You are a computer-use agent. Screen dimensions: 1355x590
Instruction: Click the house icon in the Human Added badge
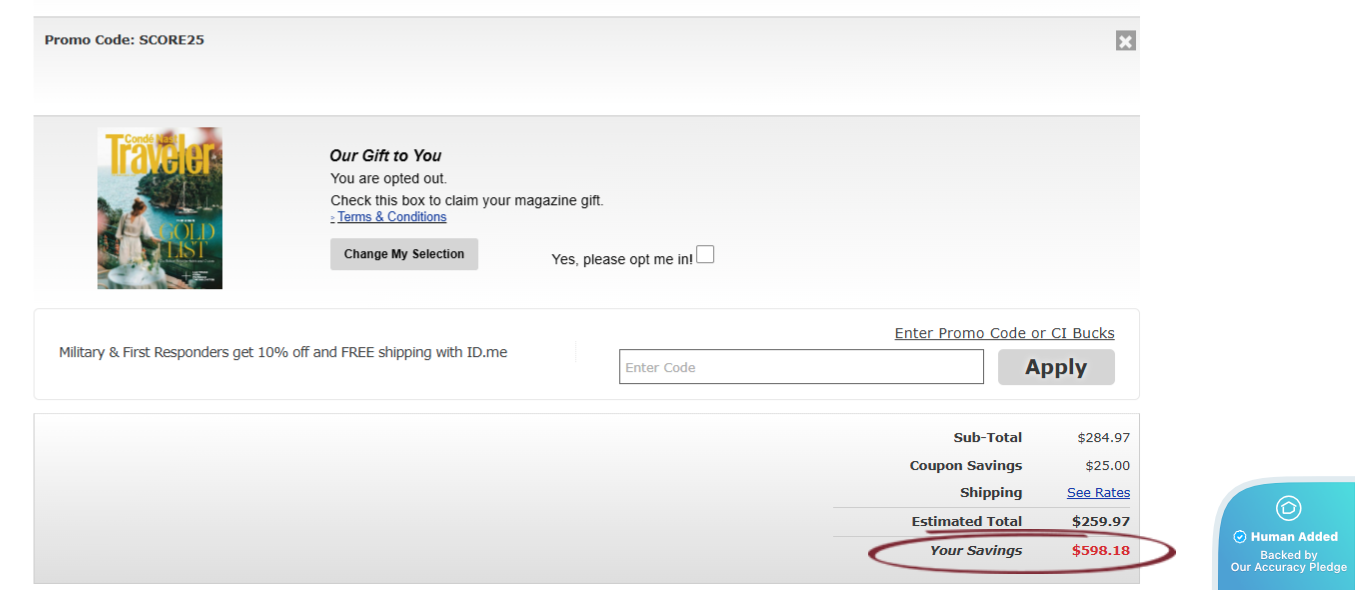click(1288, 508)
